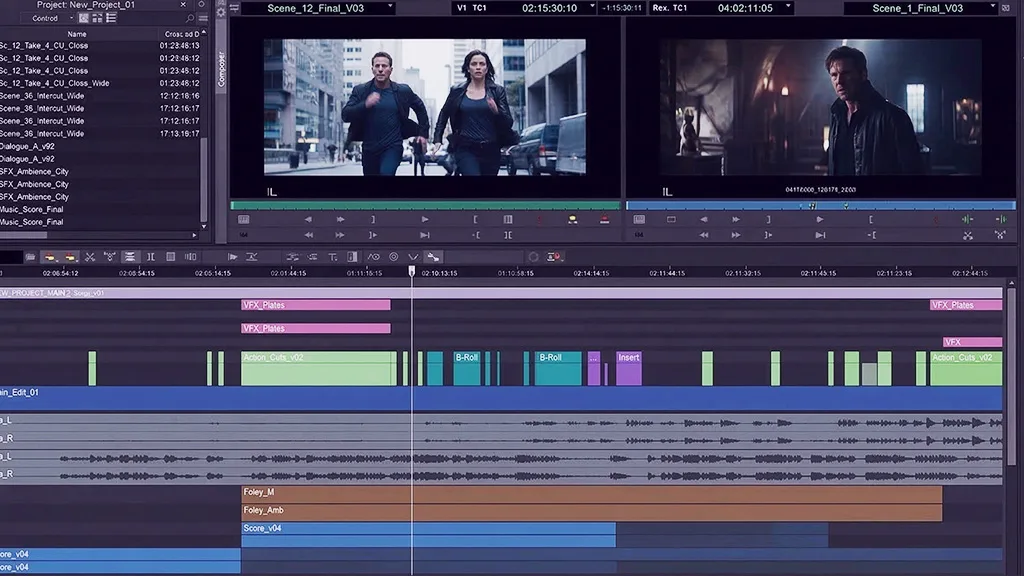The width and height of the screenshot is (1024, 576).
Task: Toggle the highlighted link selection timeline button
Action: (x=433, y=257)
